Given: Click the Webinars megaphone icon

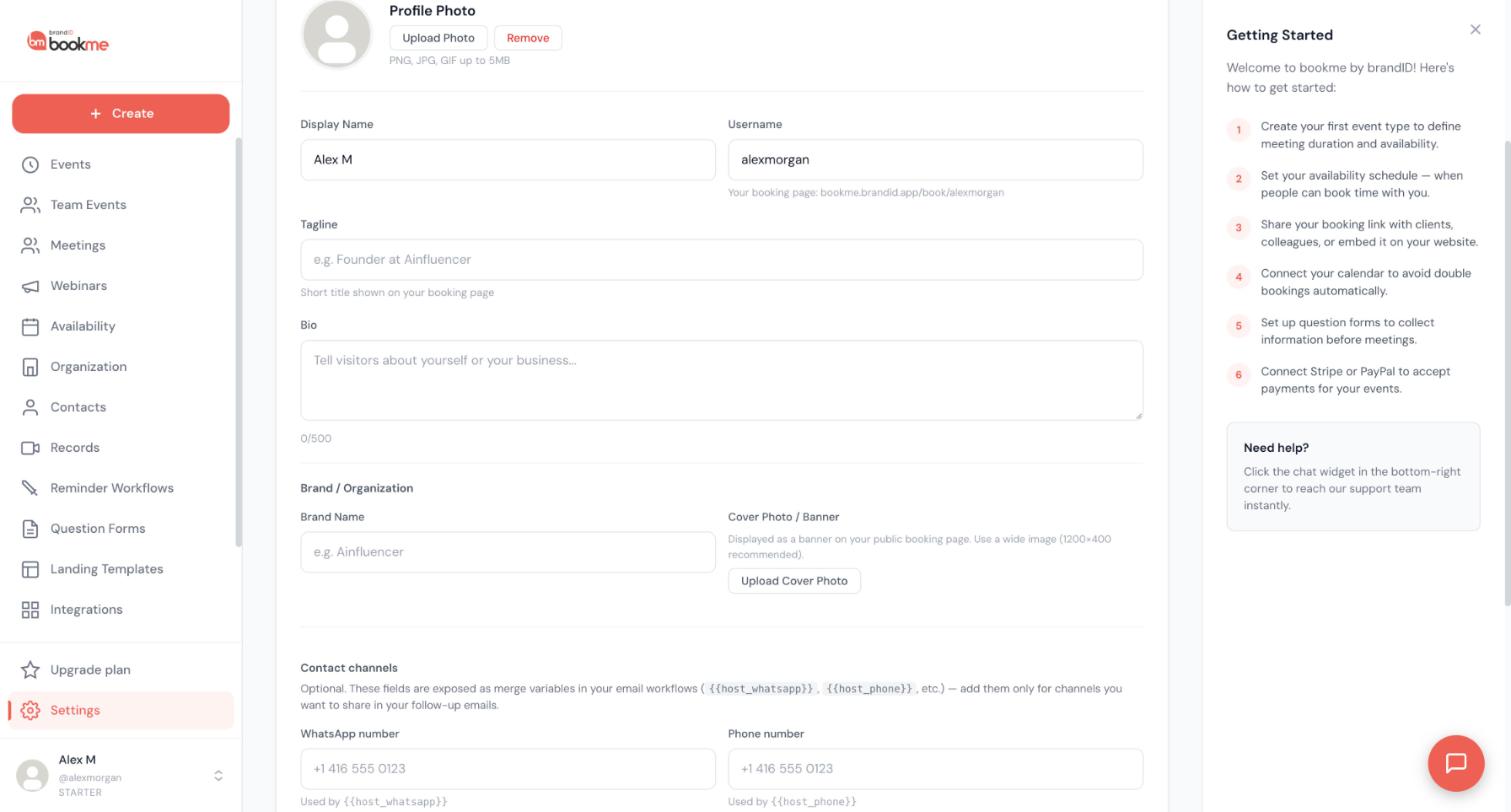Looking at the screenshot, I should click(30, 286).
